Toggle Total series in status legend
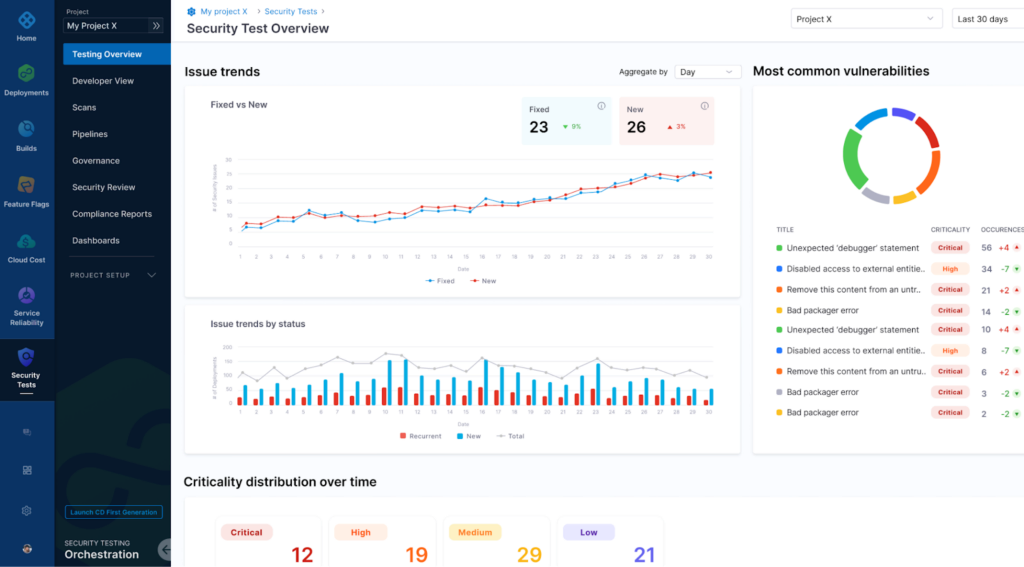Viewport: 1024px width, 567px height. point(510,436)
